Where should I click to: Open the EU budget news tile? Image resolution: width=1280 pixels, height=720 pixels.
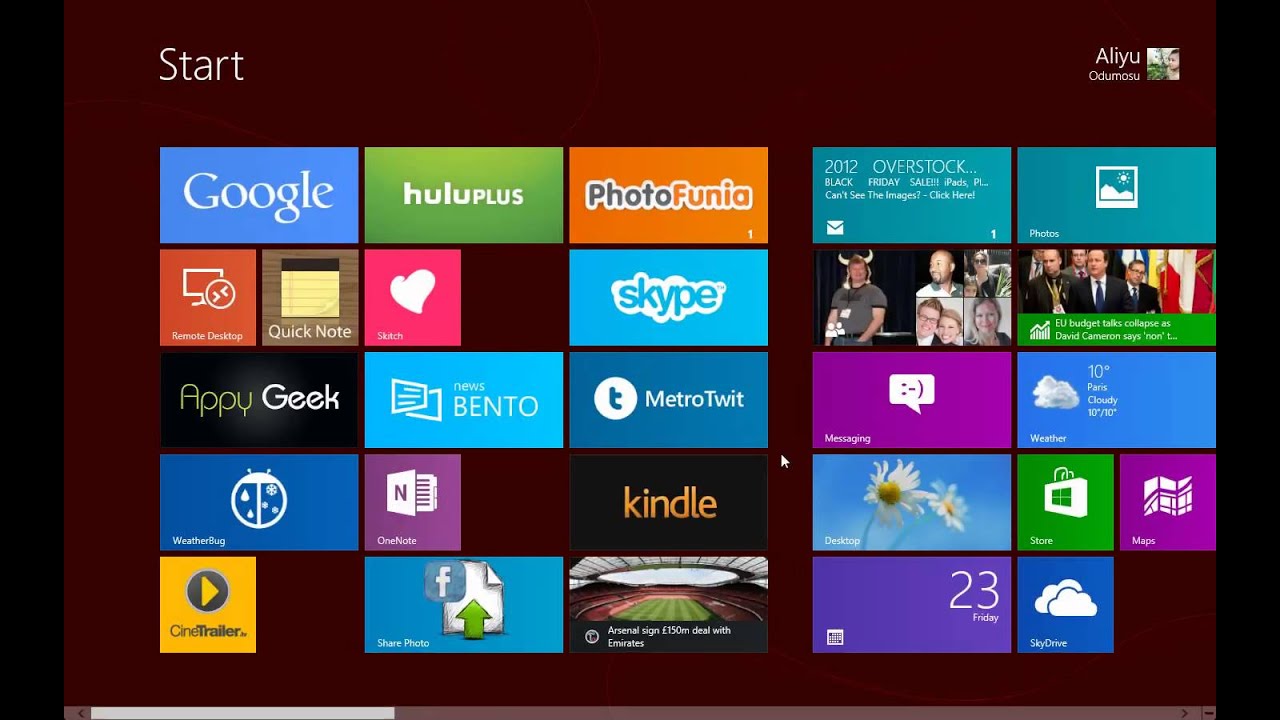(x=1117, y=298)
